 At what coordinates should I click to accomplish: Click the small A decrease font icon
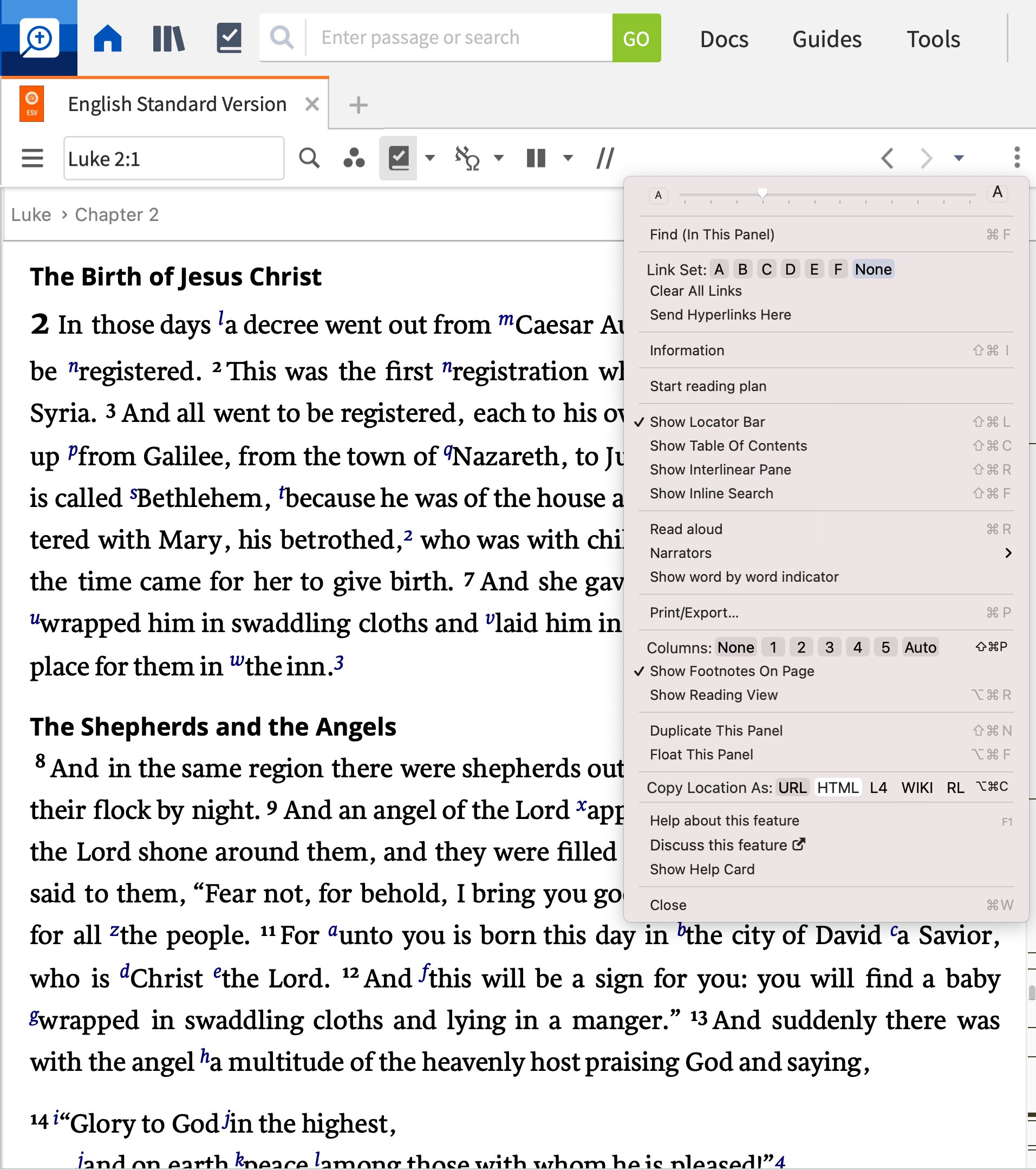(658, 195)
